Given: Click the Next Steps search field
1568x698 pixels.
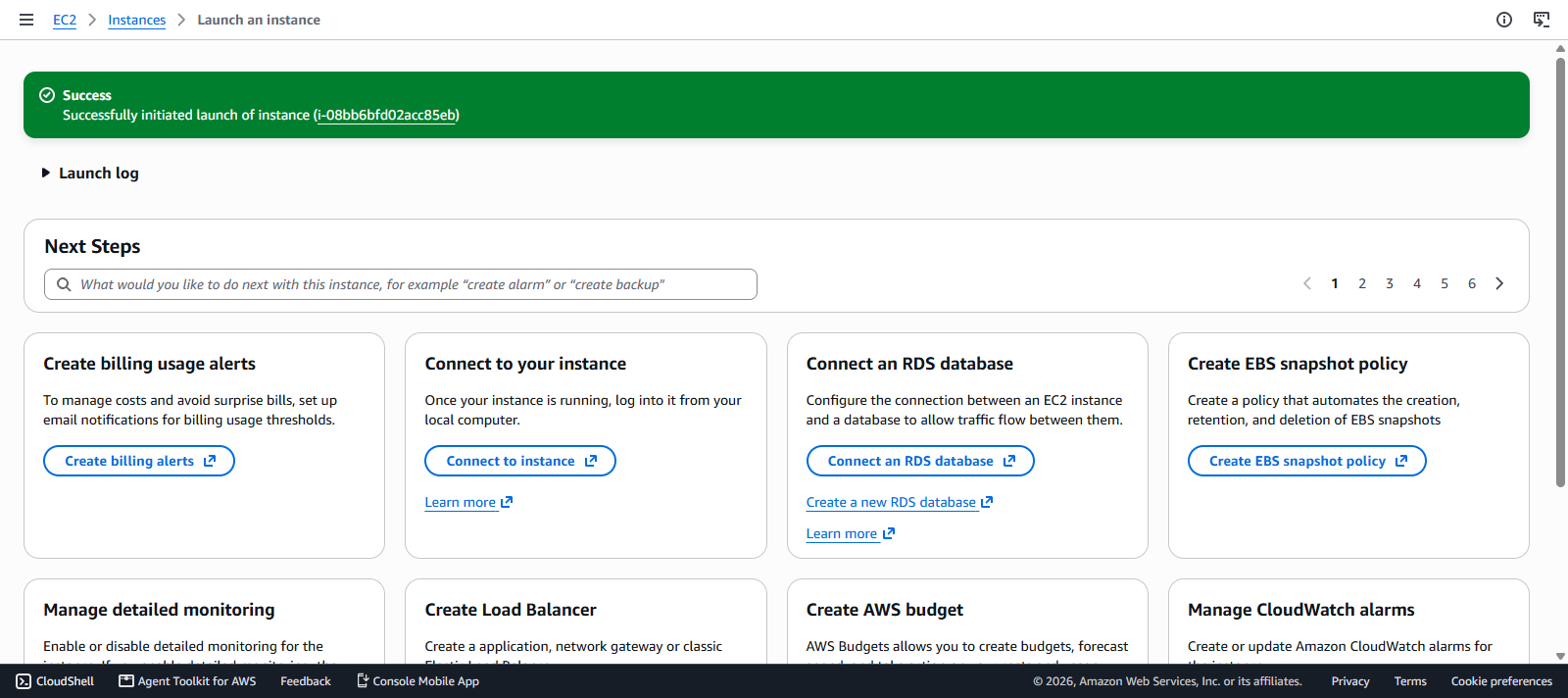Looking at the screenshot, I should pyautogui.click(x=401, y=284).
